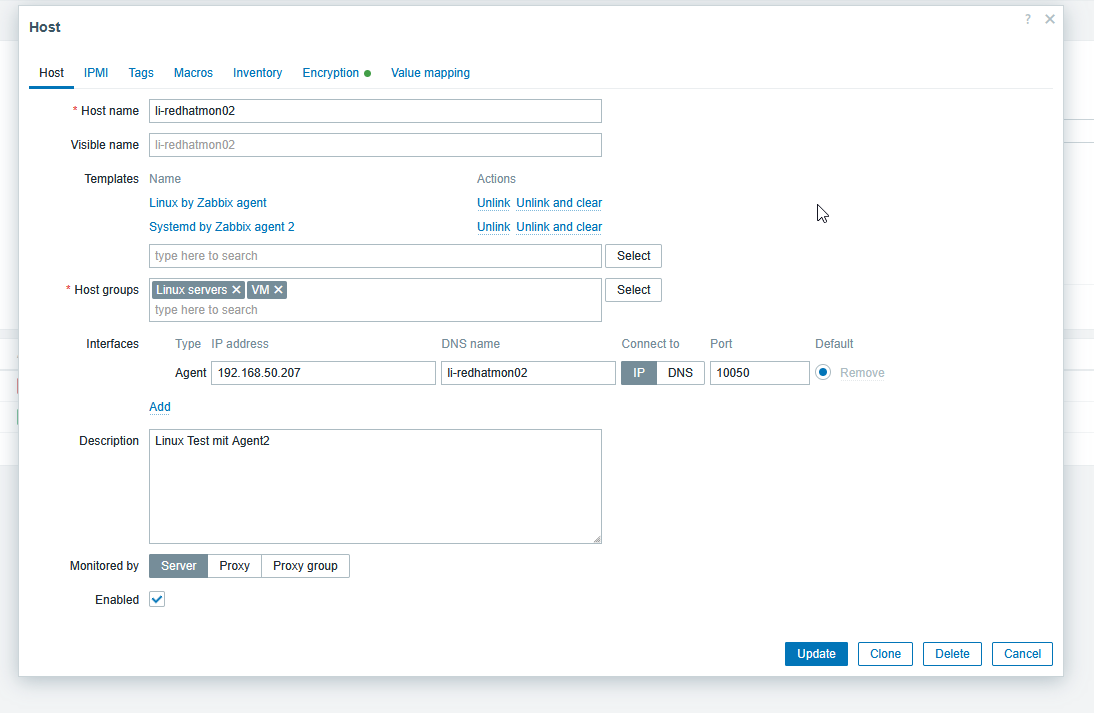
Task: Close the Host dialog with X icon
Action: 1050,19
